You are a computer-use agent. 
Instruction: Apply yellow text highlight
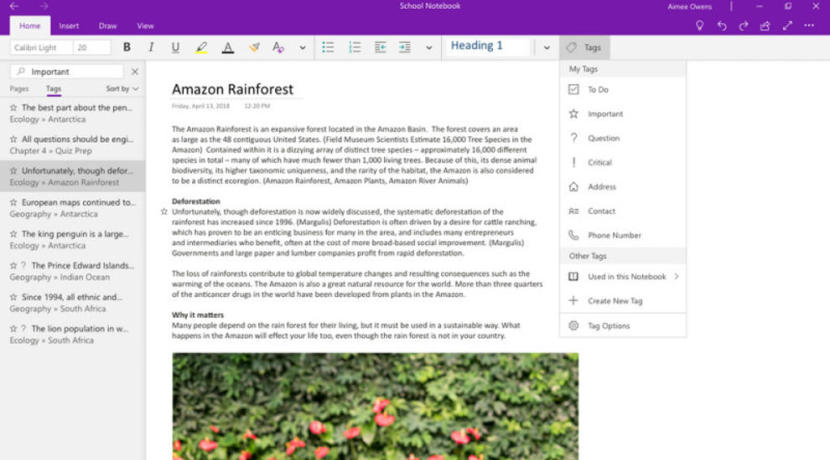(201, 47)
